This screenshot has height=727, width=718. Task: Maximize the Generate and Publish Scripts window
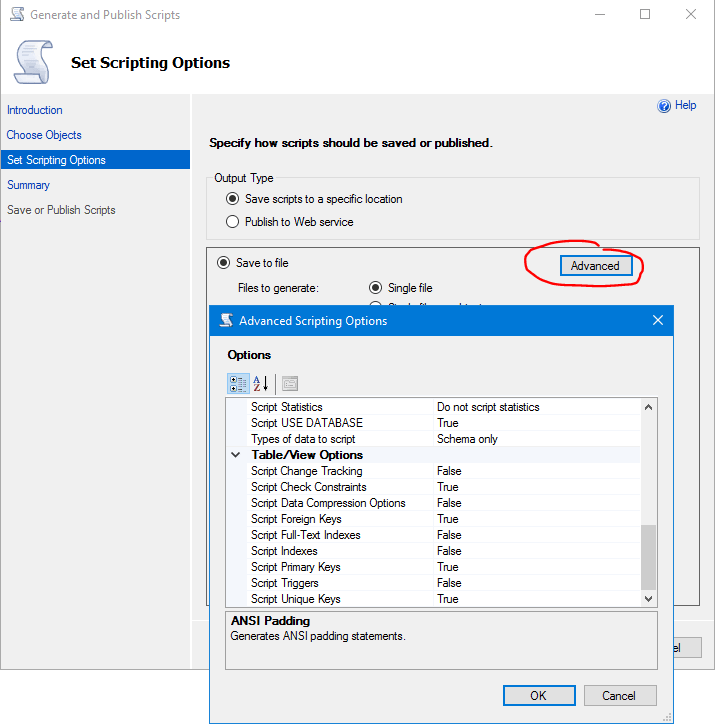click(645, 14)
